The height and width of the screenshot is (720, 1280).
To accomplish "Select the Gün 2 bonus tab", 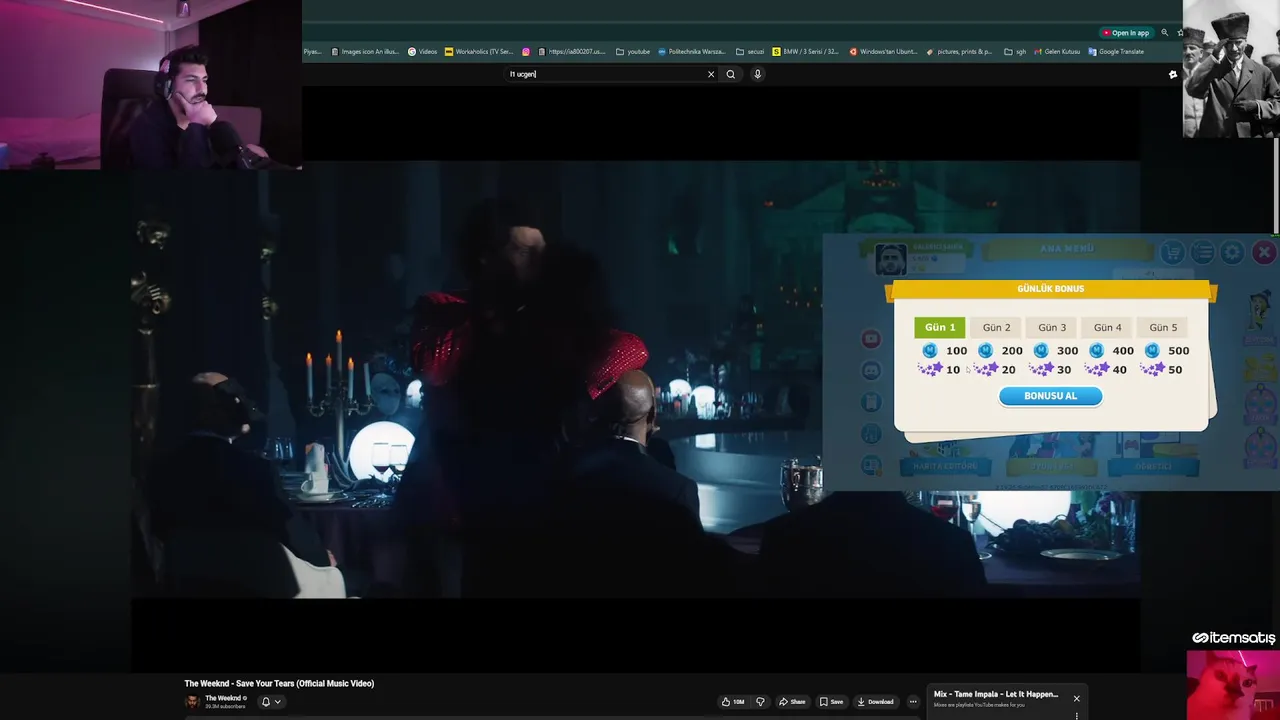I will 996,327.
